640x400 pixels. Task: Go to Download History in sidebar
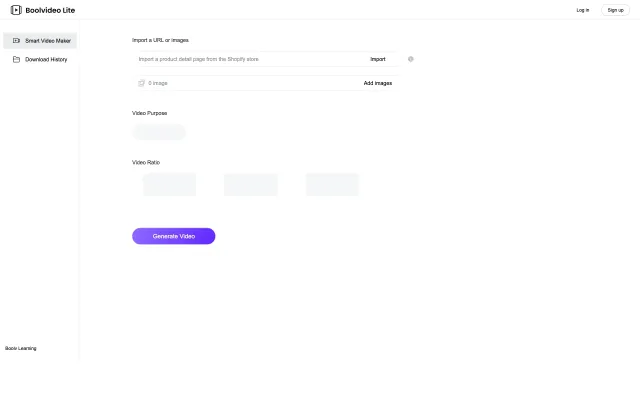(46, 60)
